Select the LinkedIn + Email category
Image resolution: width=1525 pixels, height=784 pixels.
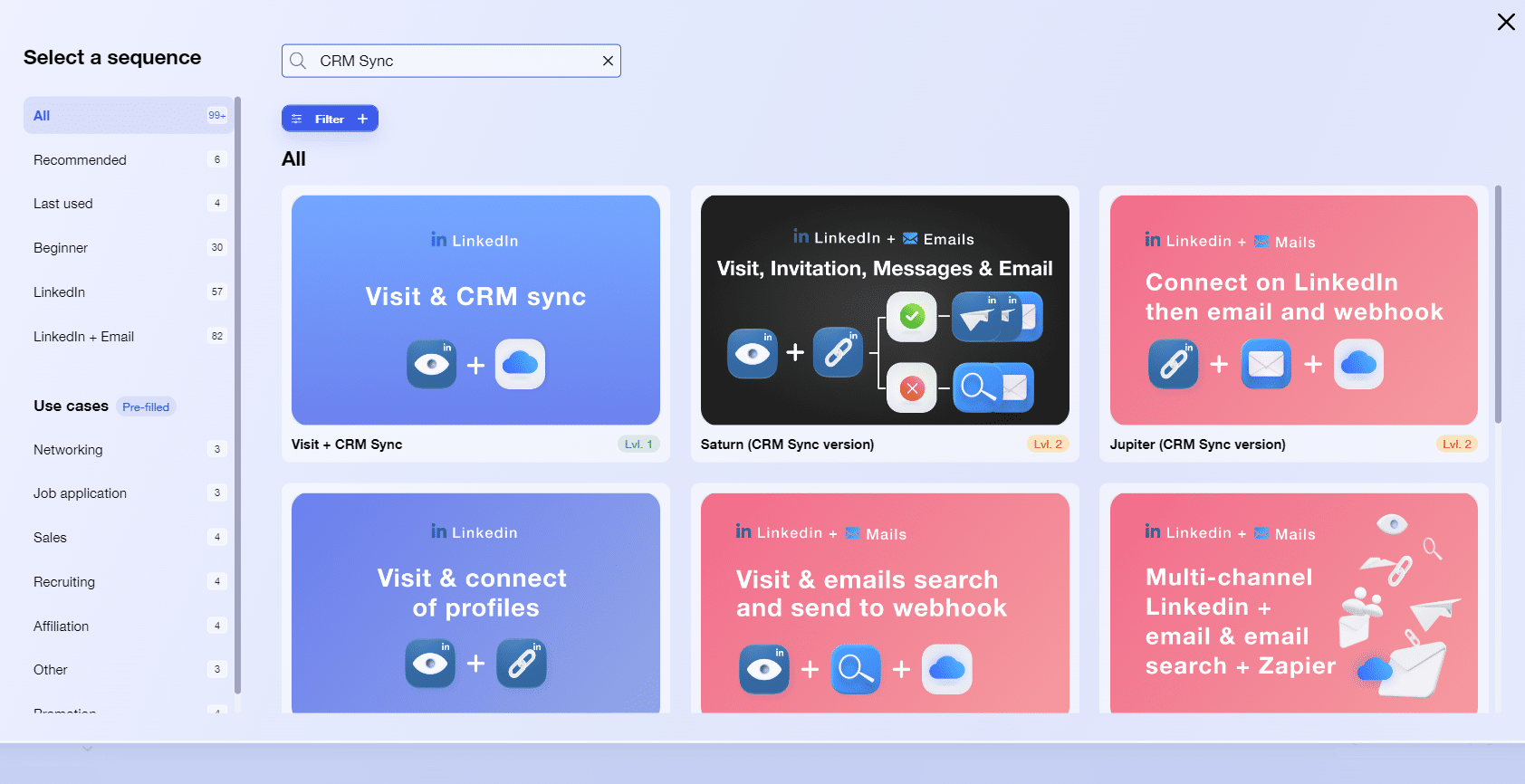[129, 337]
